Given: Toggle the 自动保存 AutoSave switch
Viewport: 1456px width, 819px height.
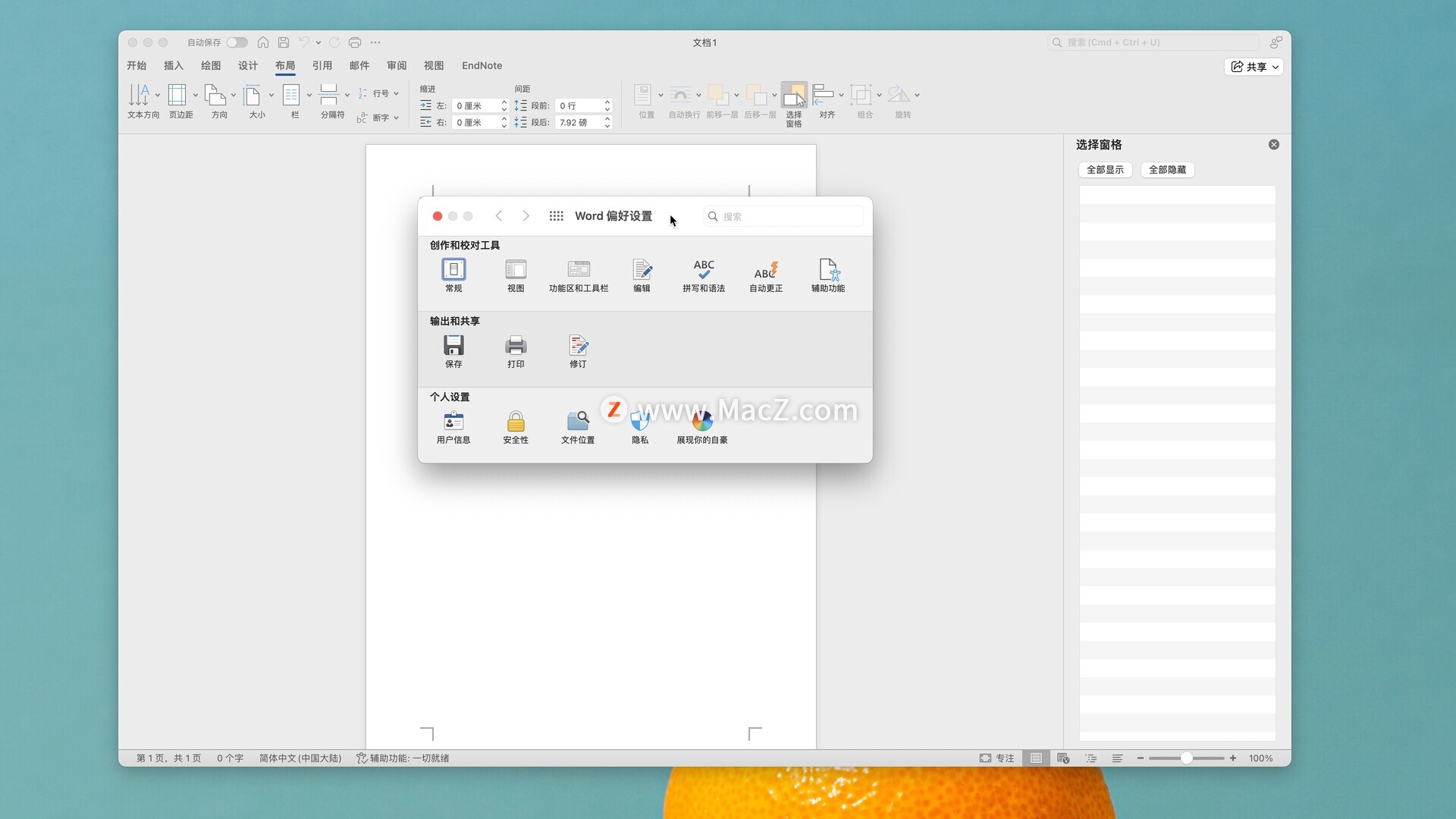Looking at the screenshot, I should (237, 42).
